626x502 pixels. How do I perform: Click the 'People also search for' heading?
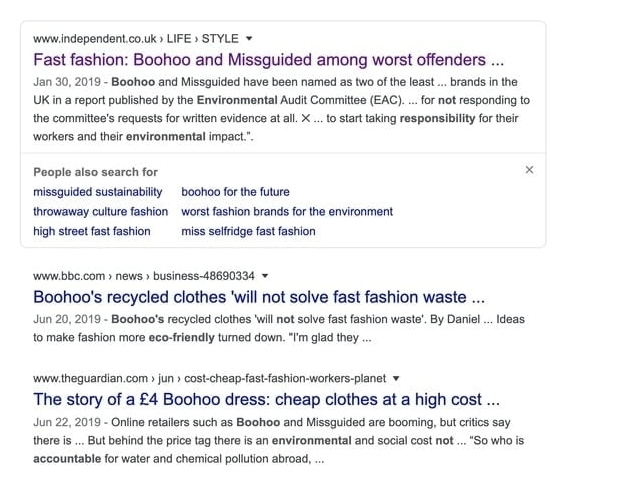pos(95,172)
